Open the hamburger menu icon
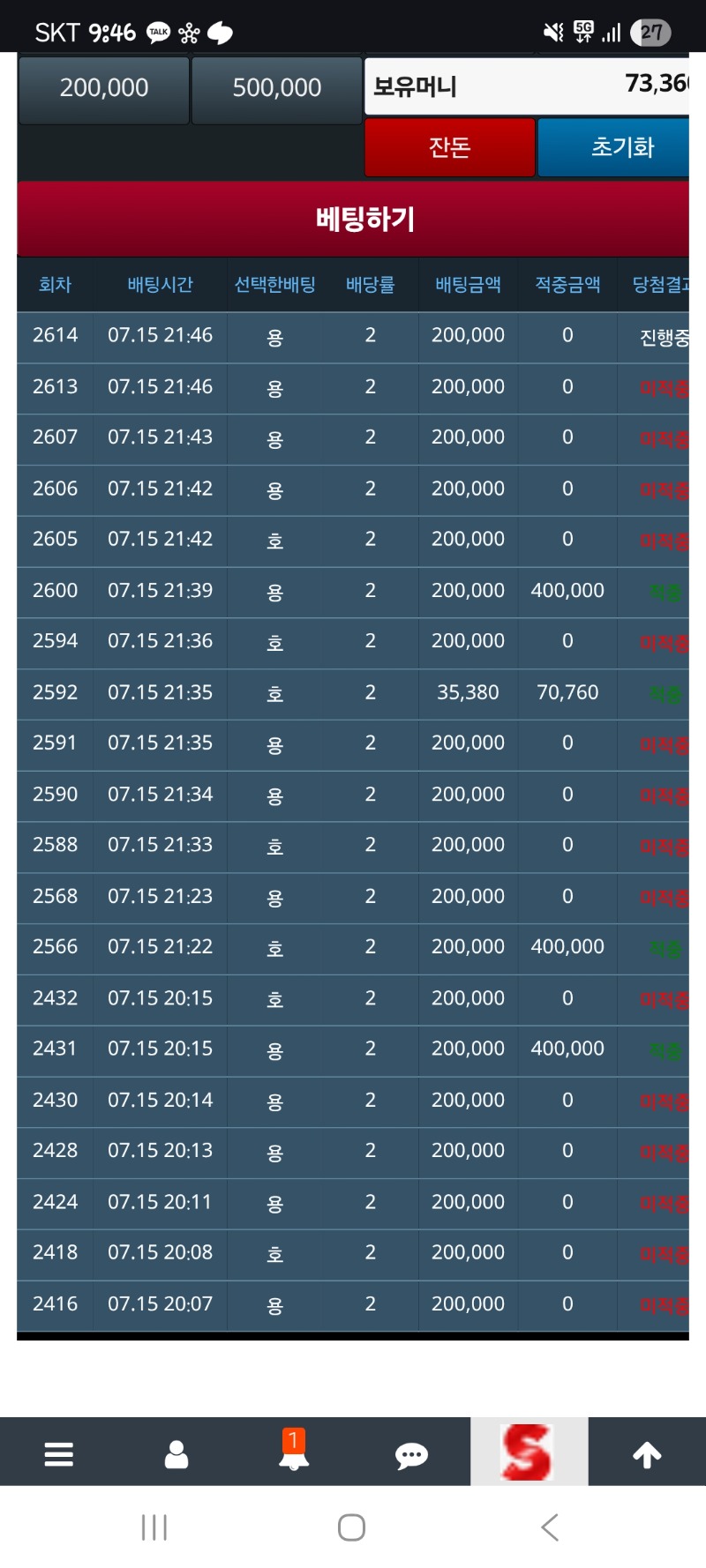The height and width of the screenshot is (1568, 706). [58, 1453]
